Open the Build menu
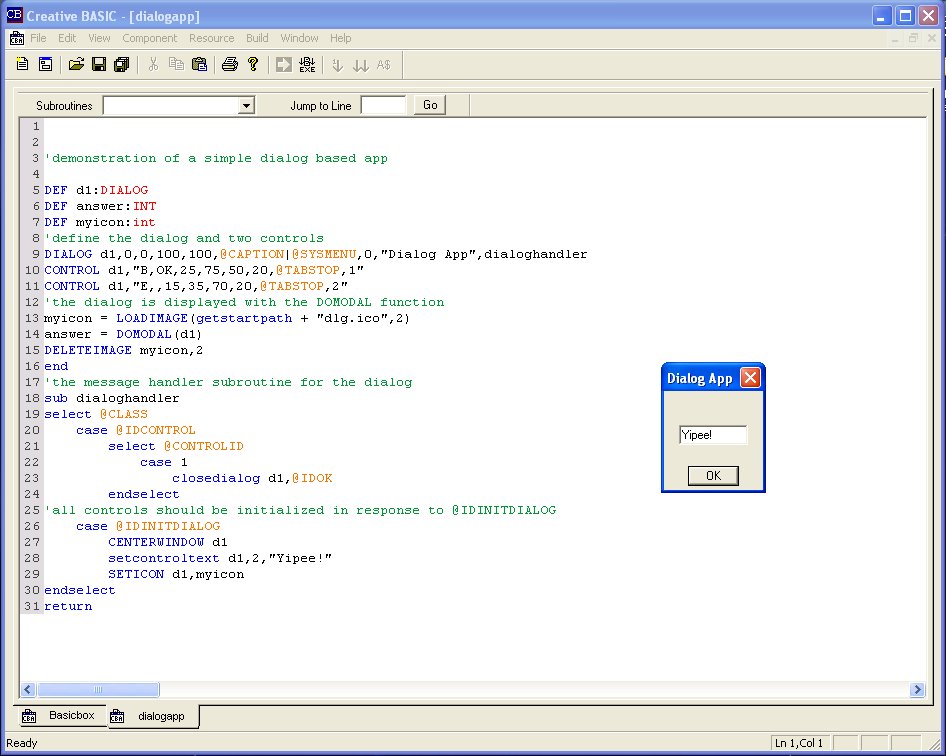The image size is (946, 756). [257, 38]
